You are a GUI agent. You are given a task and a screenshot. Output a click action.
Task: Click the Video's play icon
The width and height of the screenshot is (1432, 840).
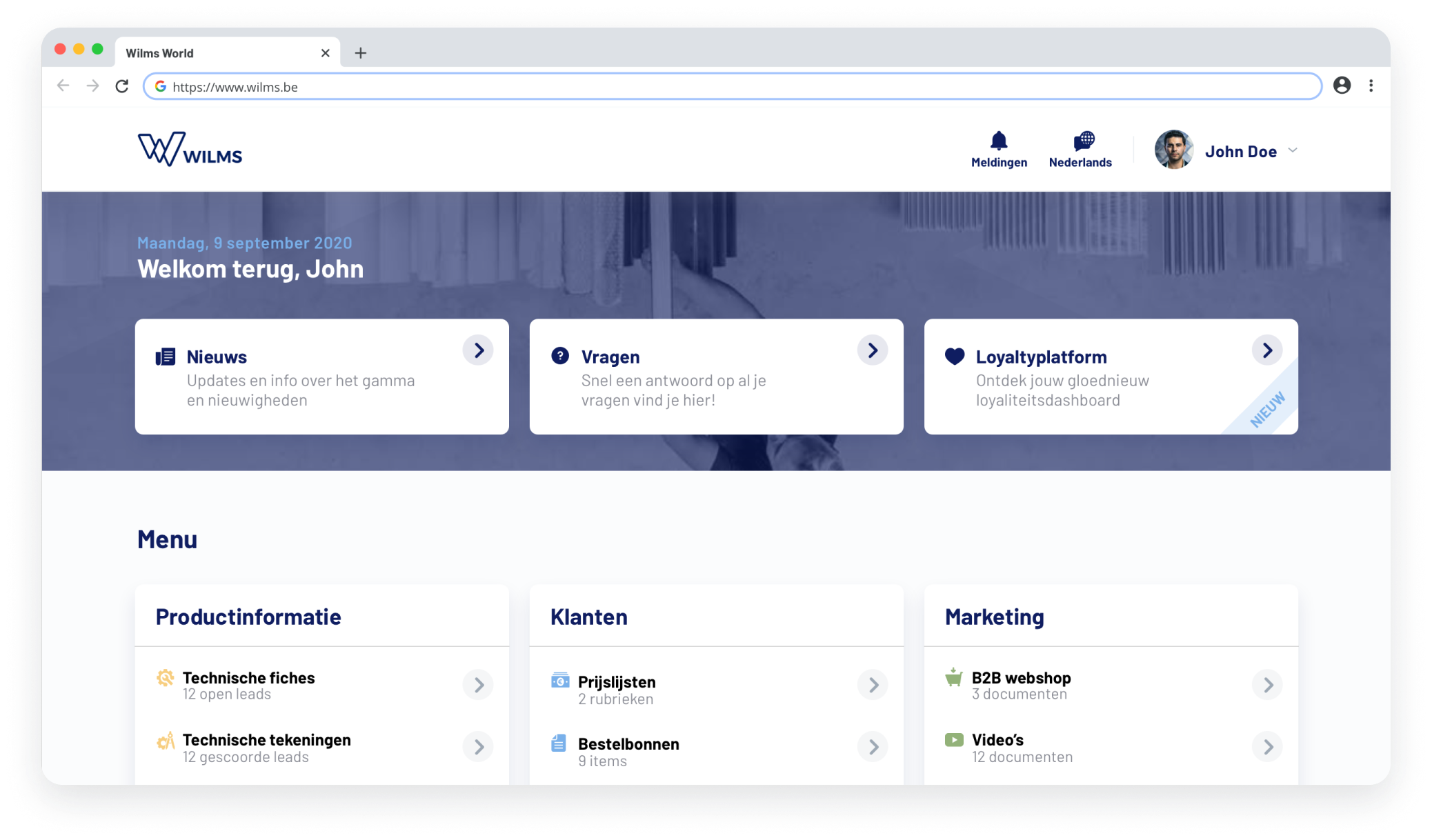click(954, 740)
